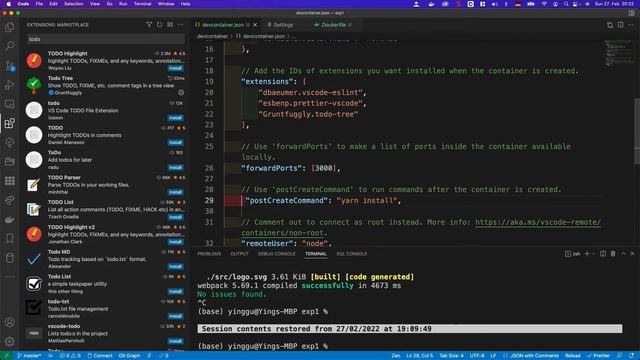Open the Run and Debug view
Screen dimensions: 640x360
click(x=9, y=85)
